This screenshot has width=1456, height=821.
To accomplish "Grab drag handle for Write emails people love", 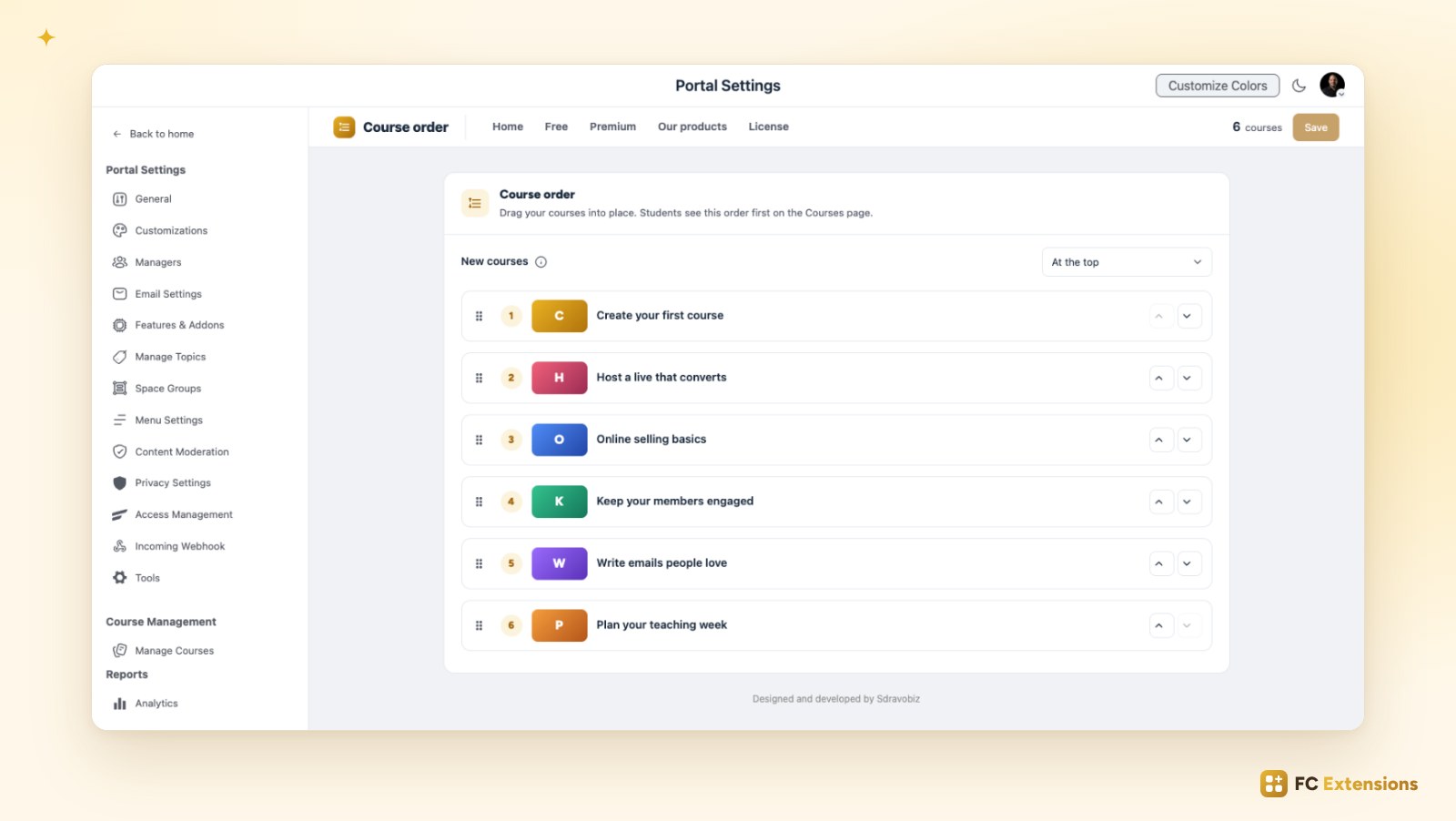I will 479,563.
